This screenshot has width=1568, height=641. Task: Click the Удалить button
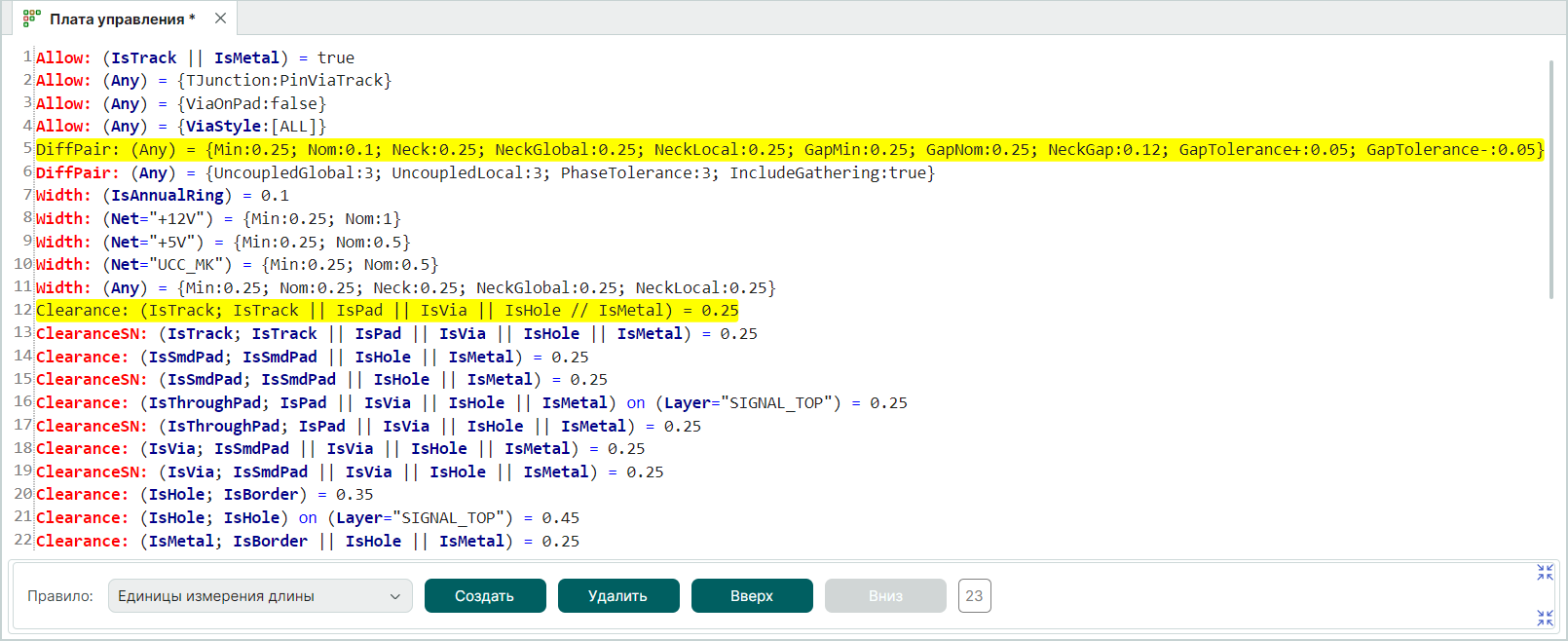[x=618, y=596]
